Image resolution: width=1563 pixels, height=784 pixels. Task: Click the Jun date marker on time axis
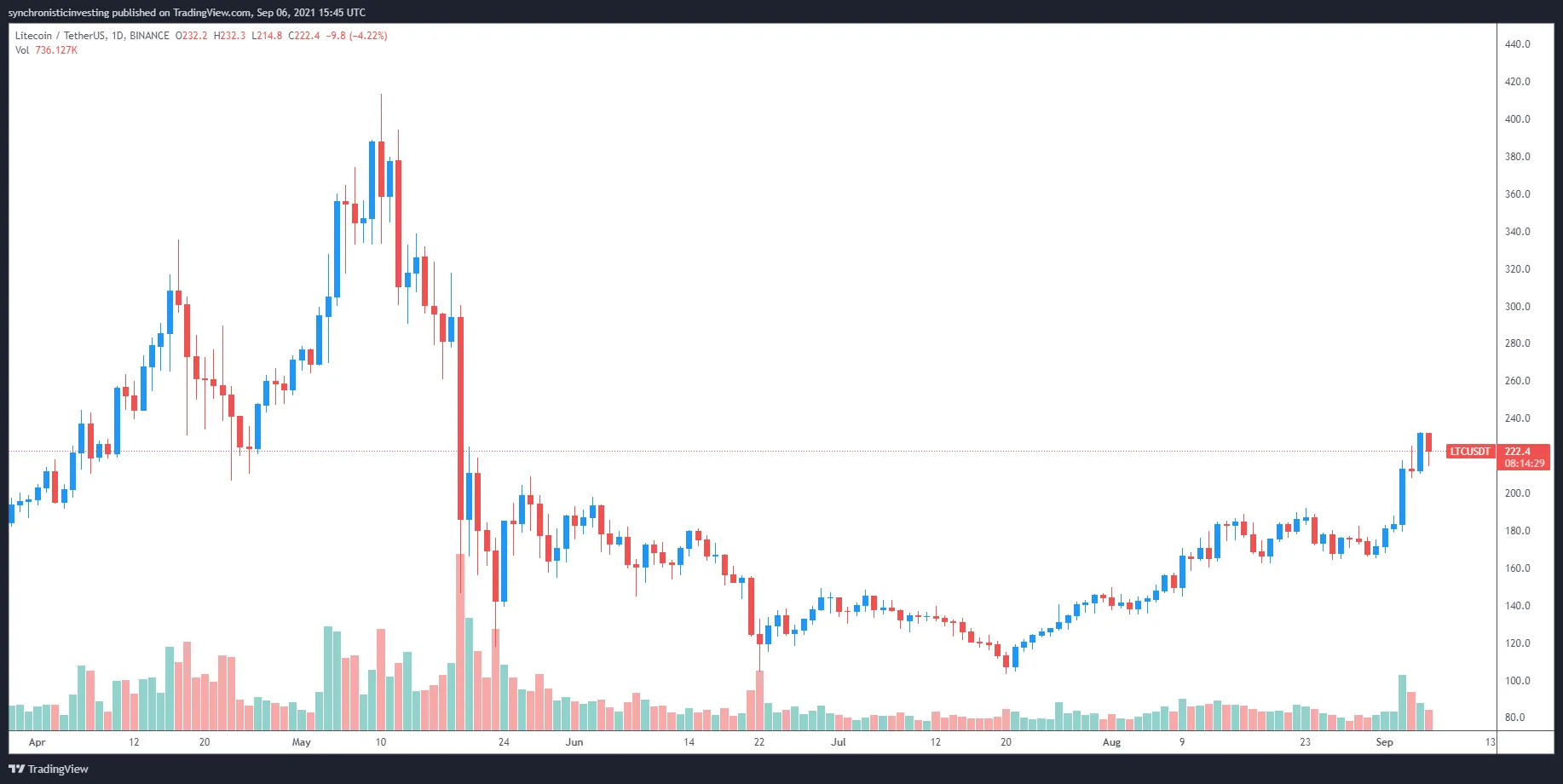tap(574, 742)
